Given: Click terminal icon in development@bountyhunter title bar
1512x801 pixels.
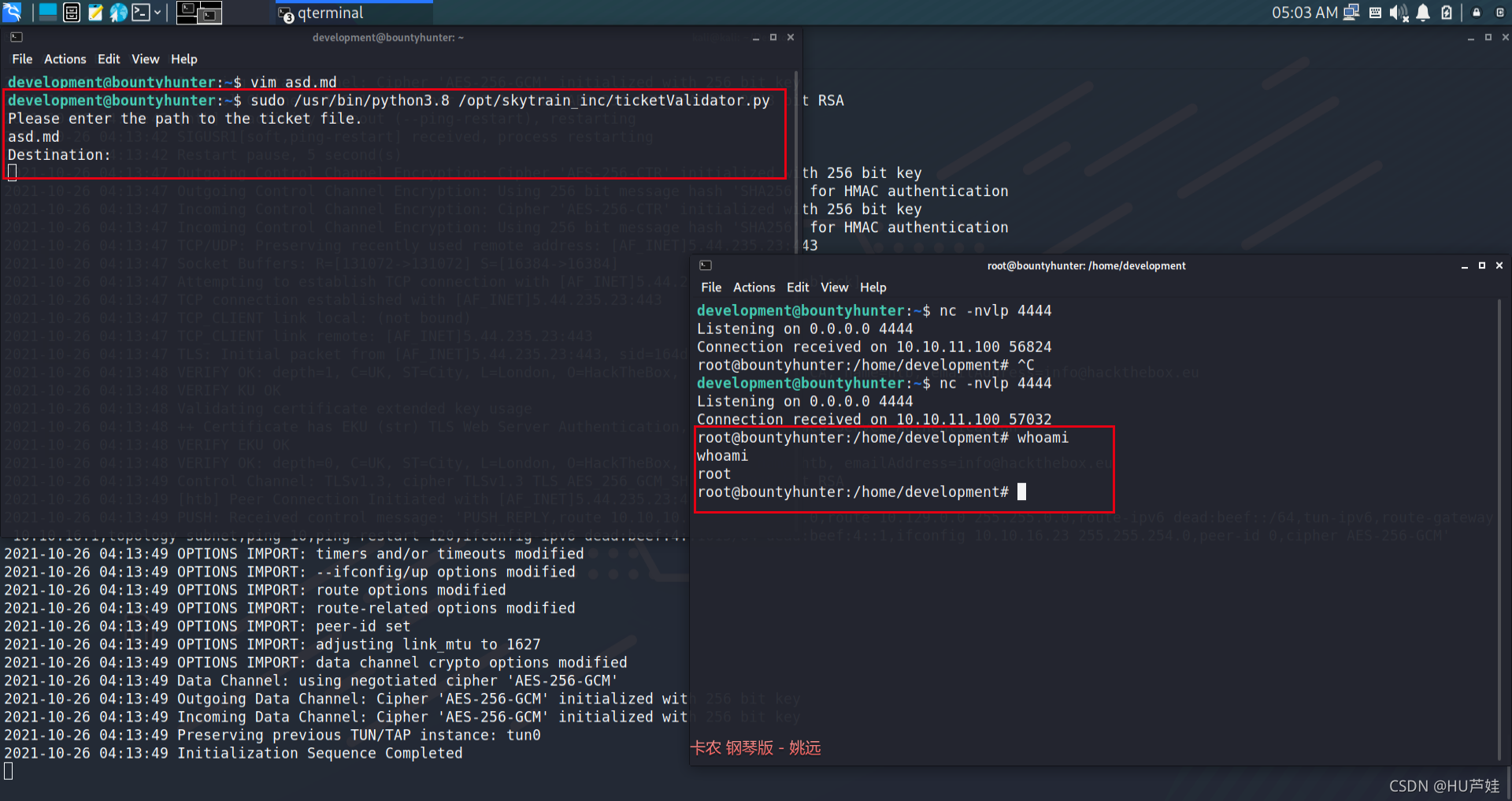Looking at the screenshot, I should 17,37.
